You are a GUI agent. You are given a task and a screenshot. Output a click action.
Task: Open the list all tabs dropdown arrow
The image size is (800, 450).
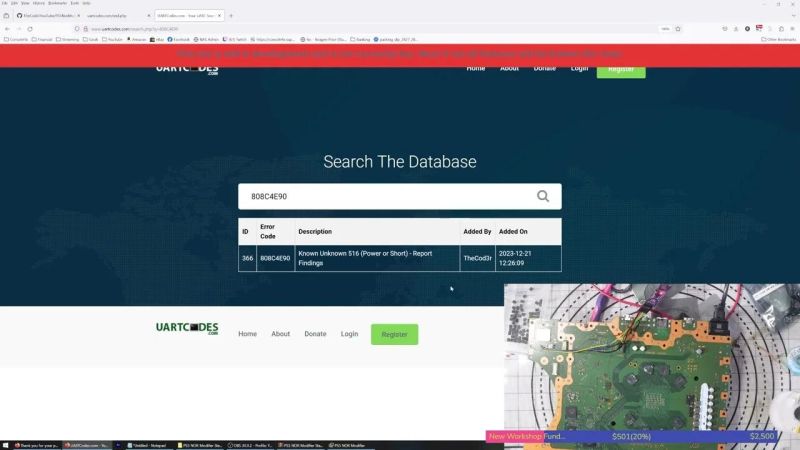[x=793, y=16]
